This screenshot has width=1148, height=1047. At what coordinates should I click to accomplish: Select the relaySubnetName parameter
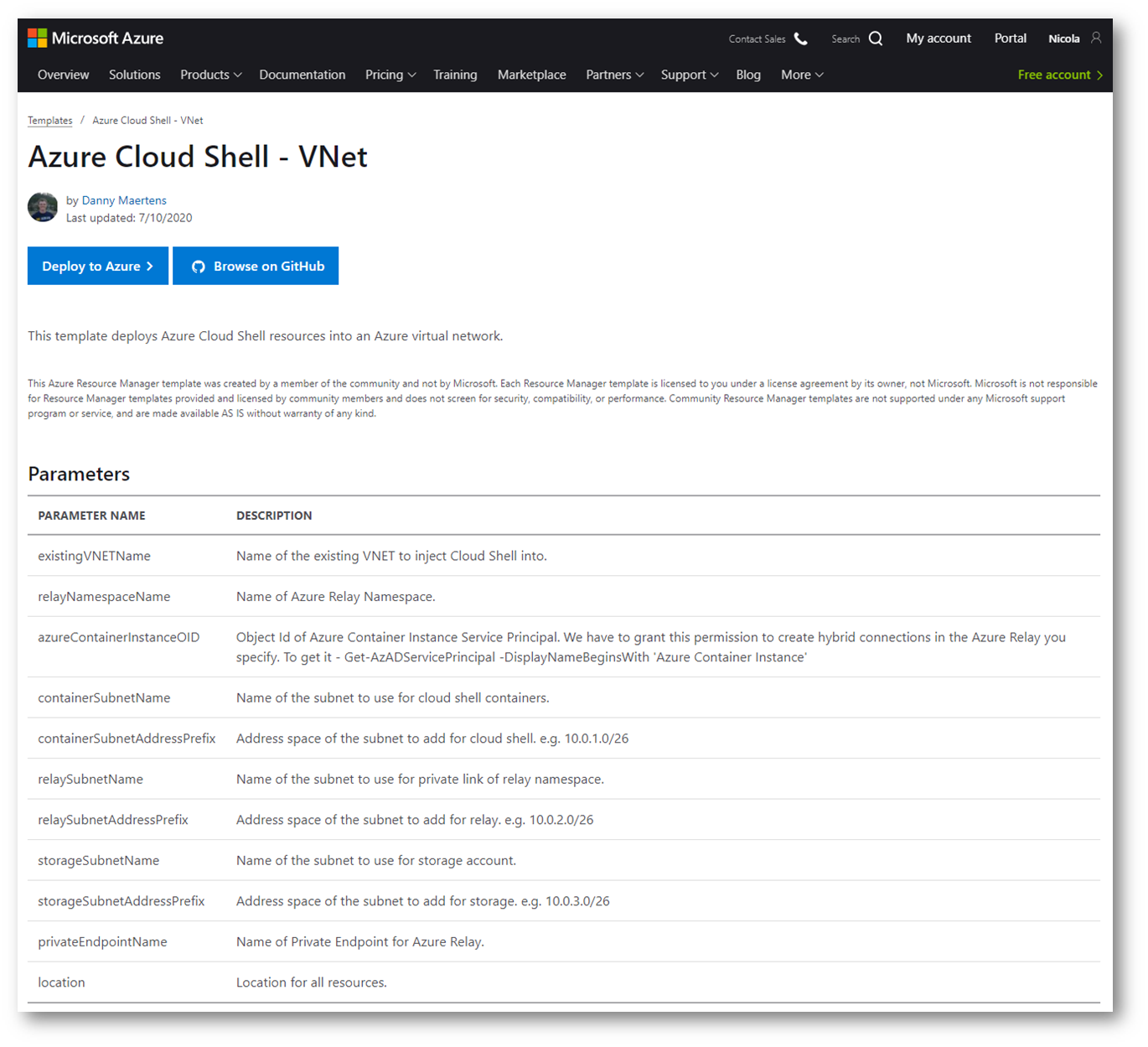click(90, 779)
